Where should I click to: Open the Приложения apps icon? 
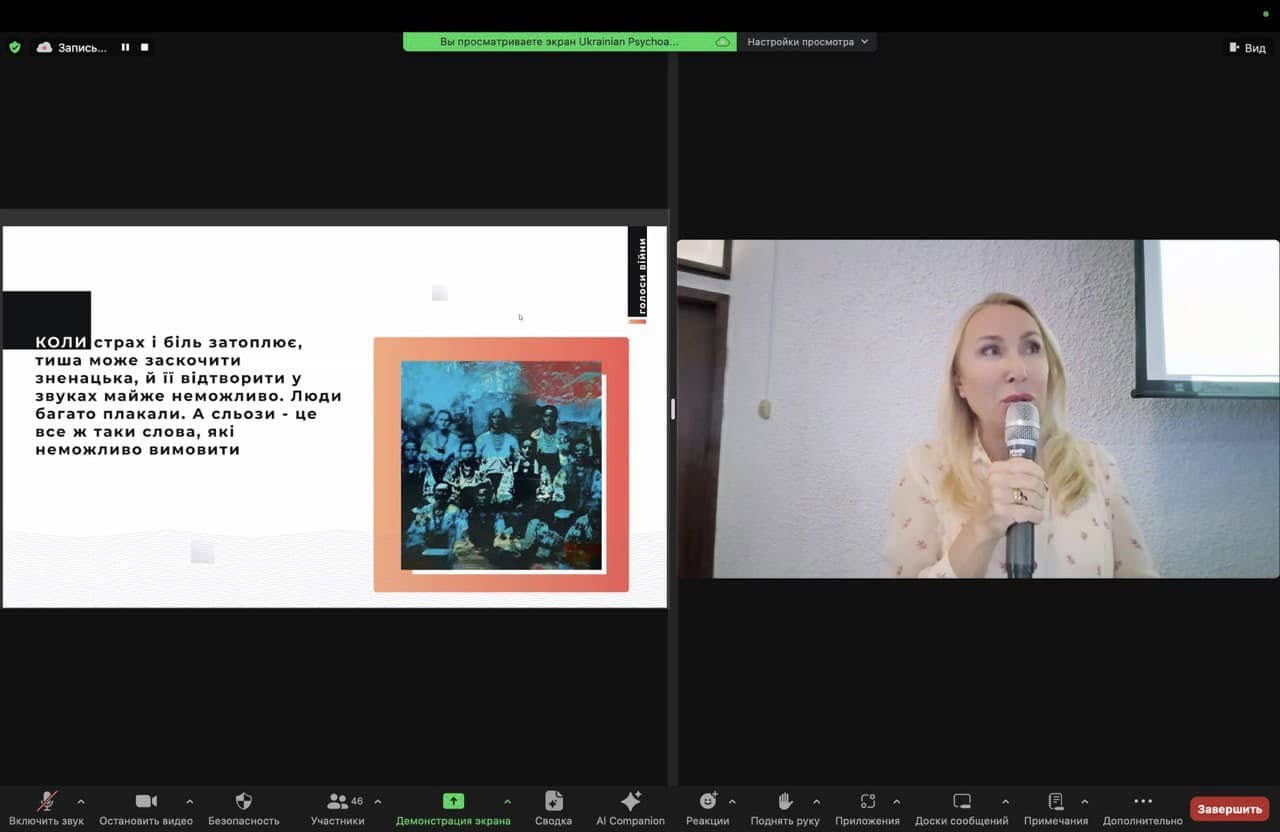(867, 801)
